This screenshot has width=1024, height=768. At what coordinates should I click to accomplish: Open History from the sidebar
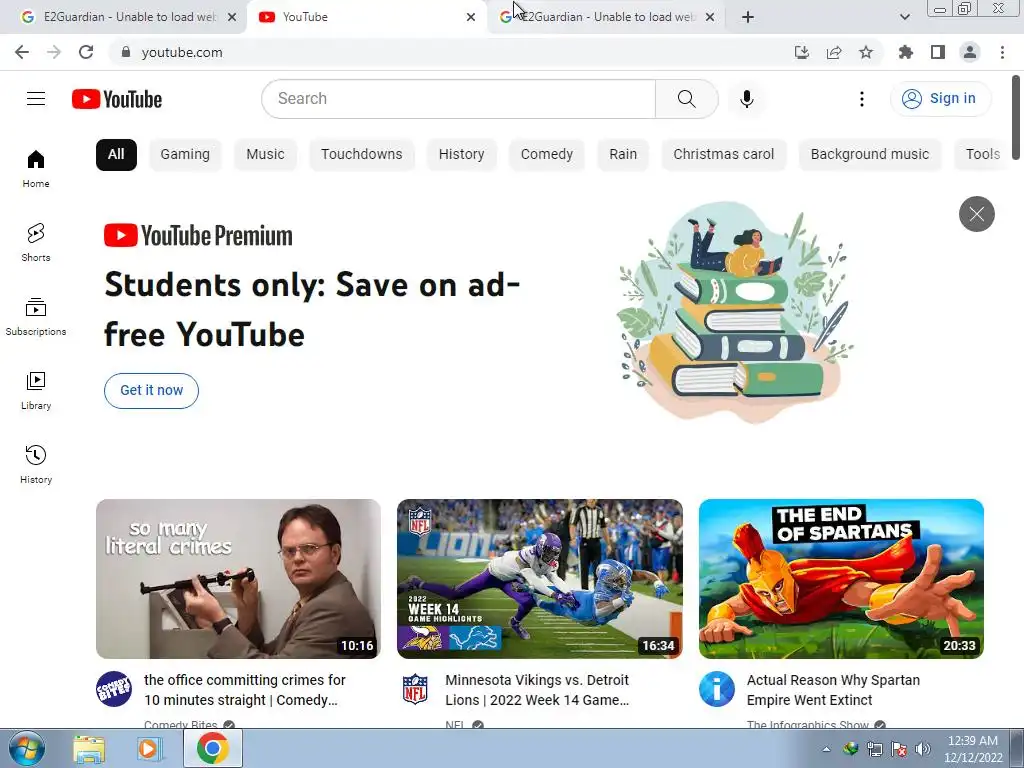coord(36,464)
